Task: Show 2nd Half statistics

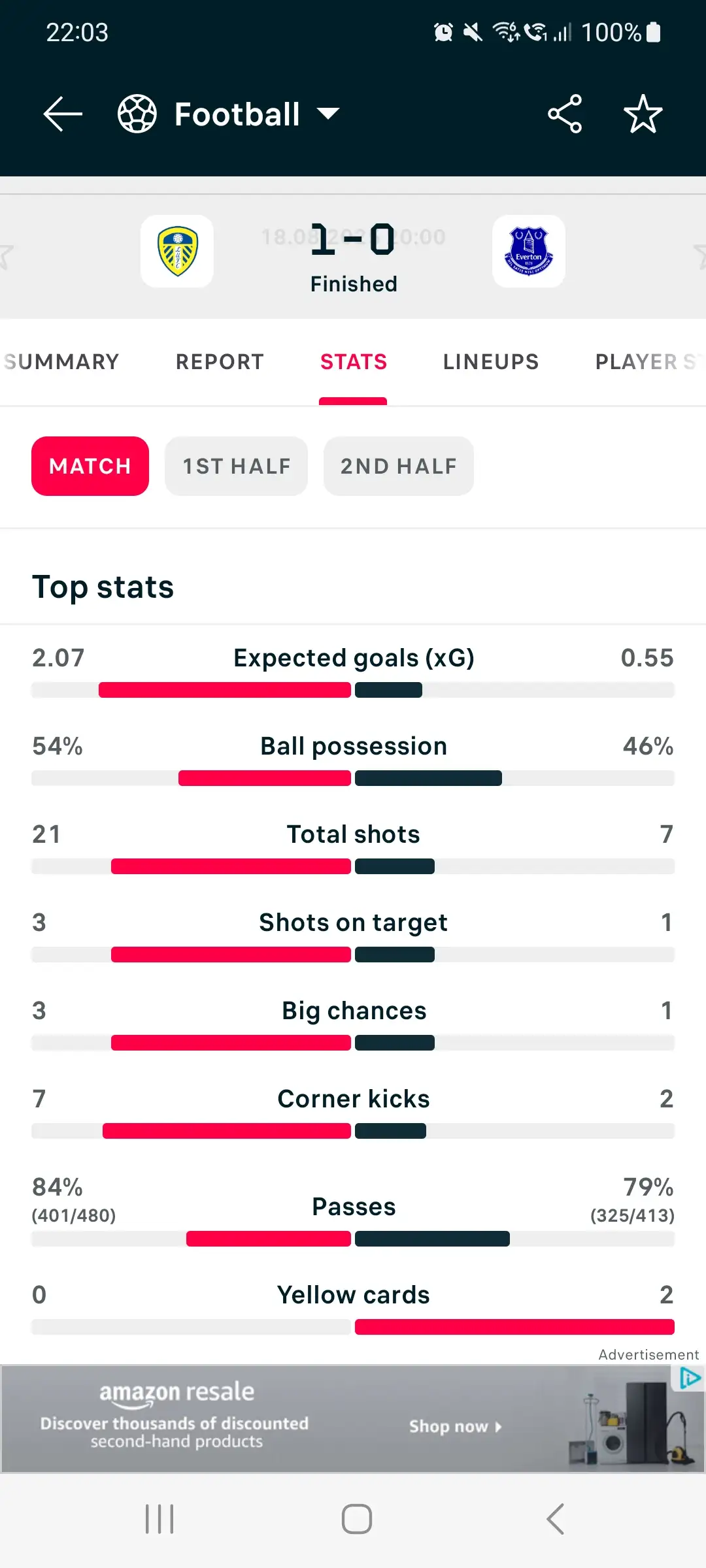Action: (398, 466)
